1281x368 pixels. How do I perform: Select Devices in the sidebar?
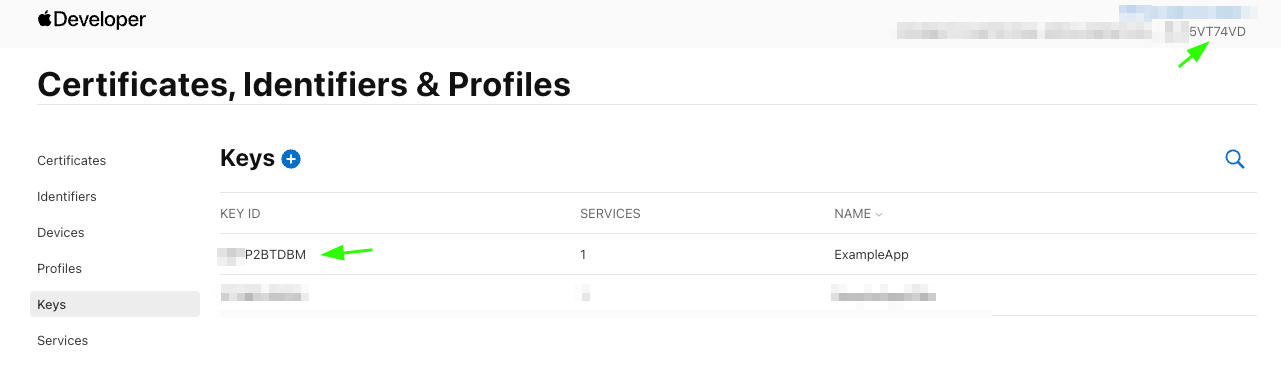point(61,232)
